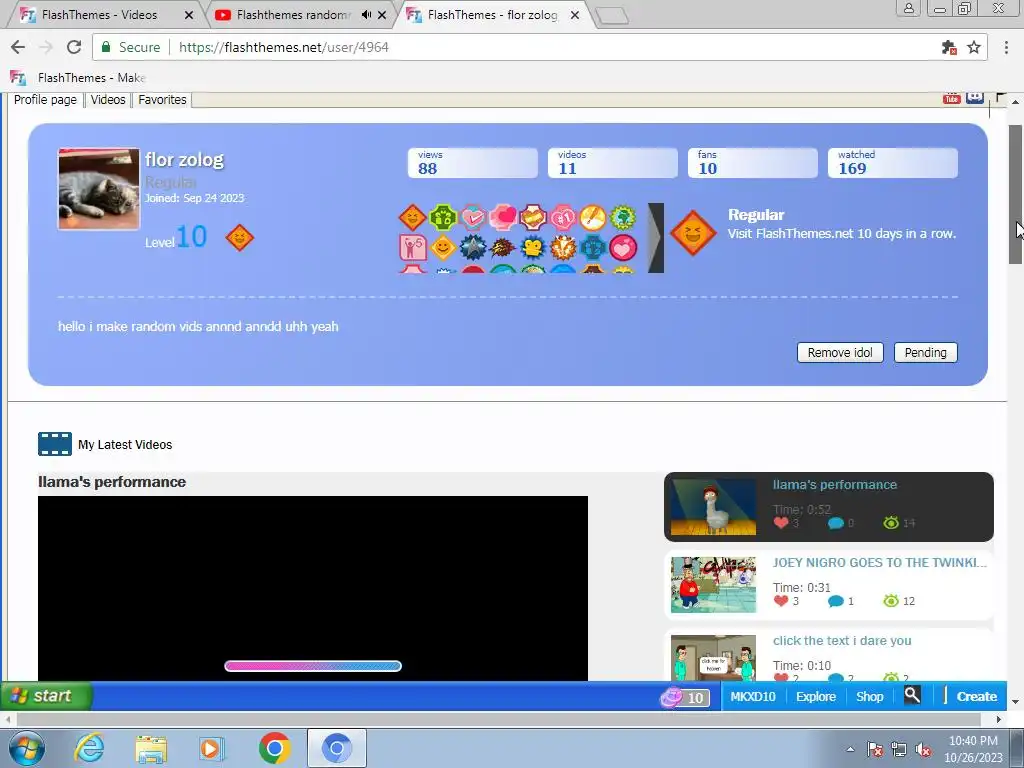Viewport: 1024px width, 768px height.
Task: Open the Videos profile tab
Action: coord(108,100)
